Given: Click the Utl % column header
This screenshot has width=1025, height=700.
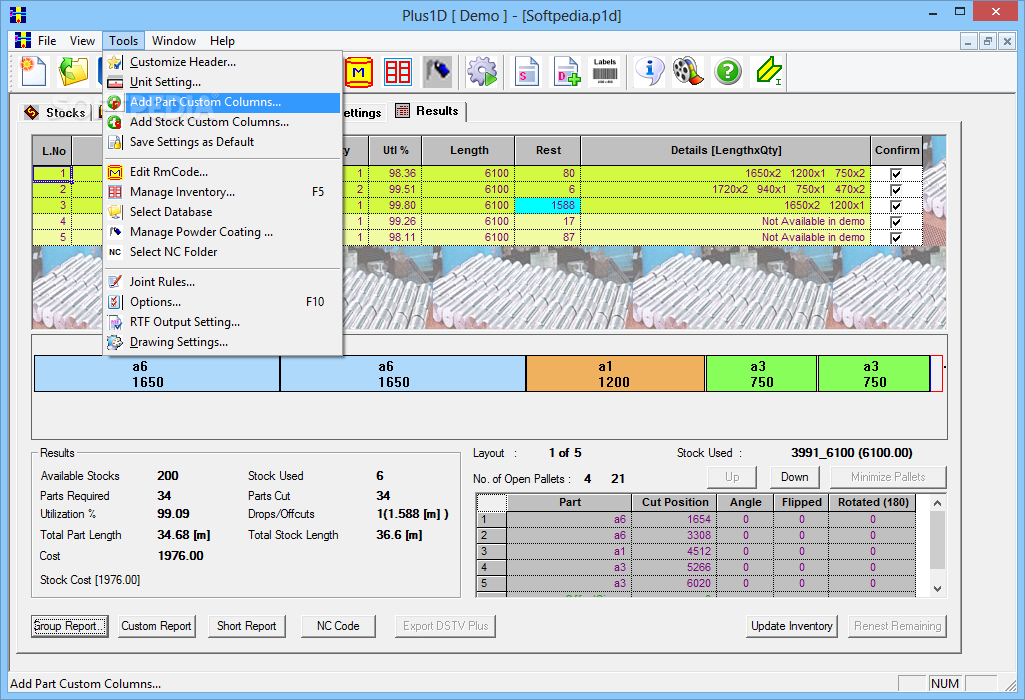Looking at the screenshot, I should [395, 150].
